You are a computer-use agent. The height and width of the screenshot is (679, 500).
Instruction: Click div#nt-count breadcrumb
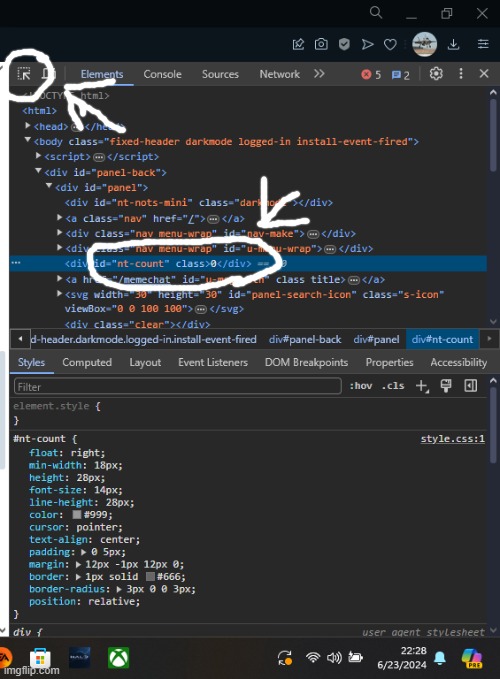(x=442, y=340)
